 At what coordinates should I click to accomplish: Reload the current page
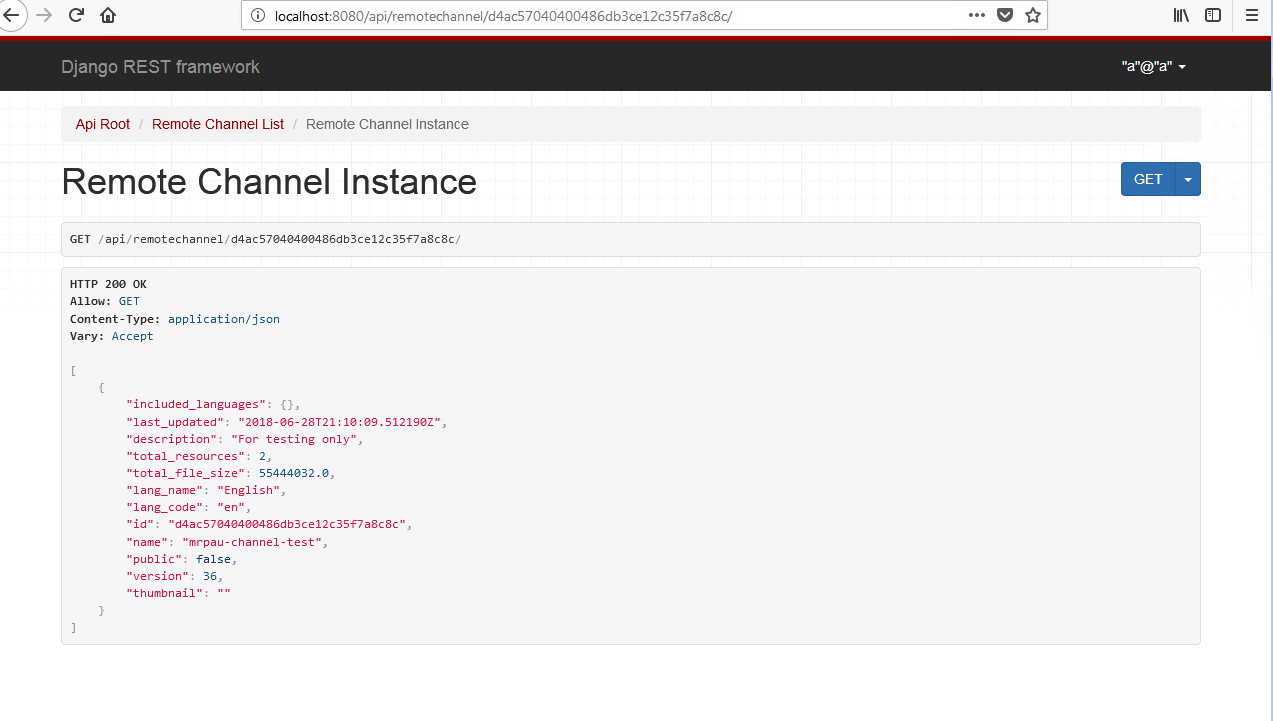75,15
